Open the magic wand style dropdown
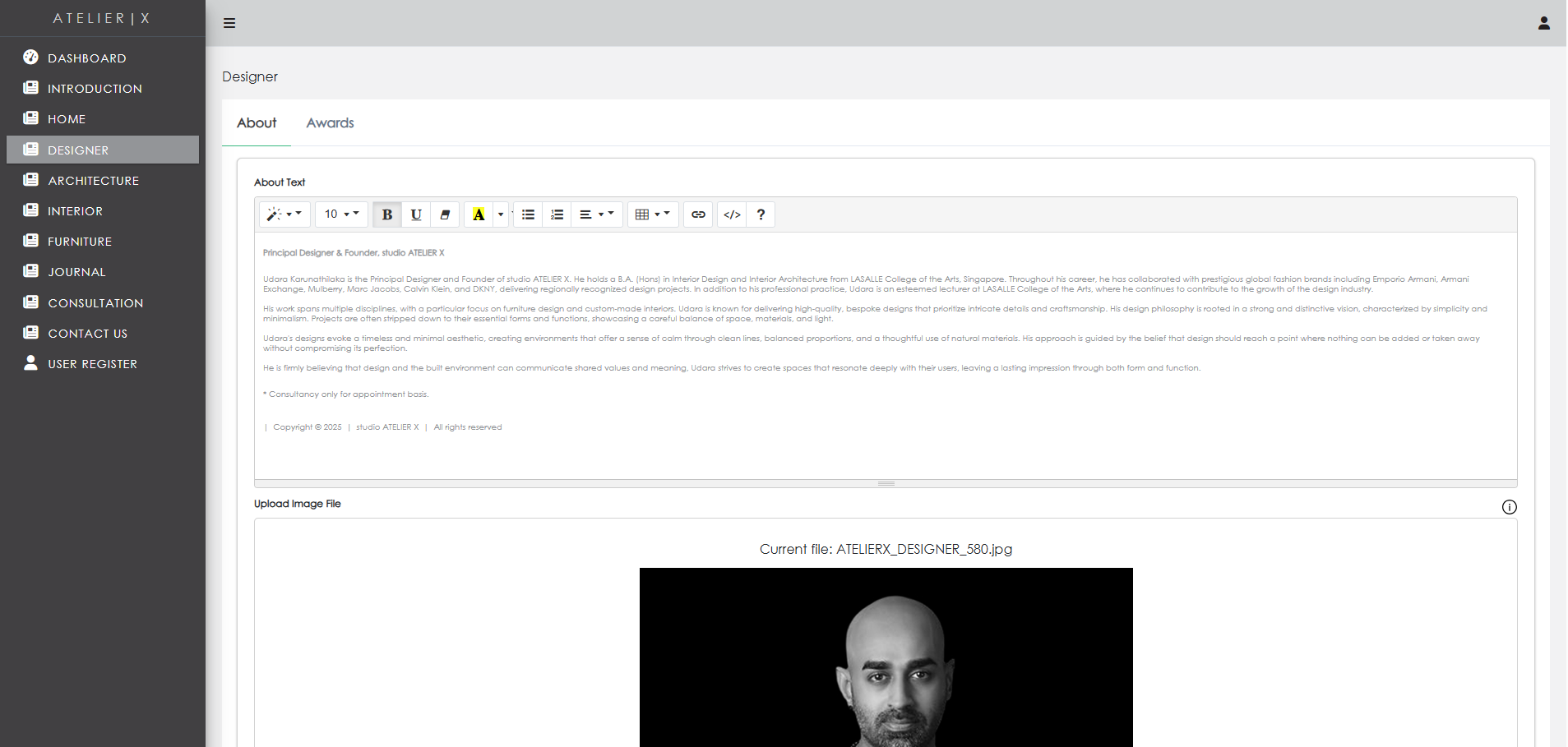The width and height of the screenshot is (1568, 747). pyautogui.click(x=284, y=214)
